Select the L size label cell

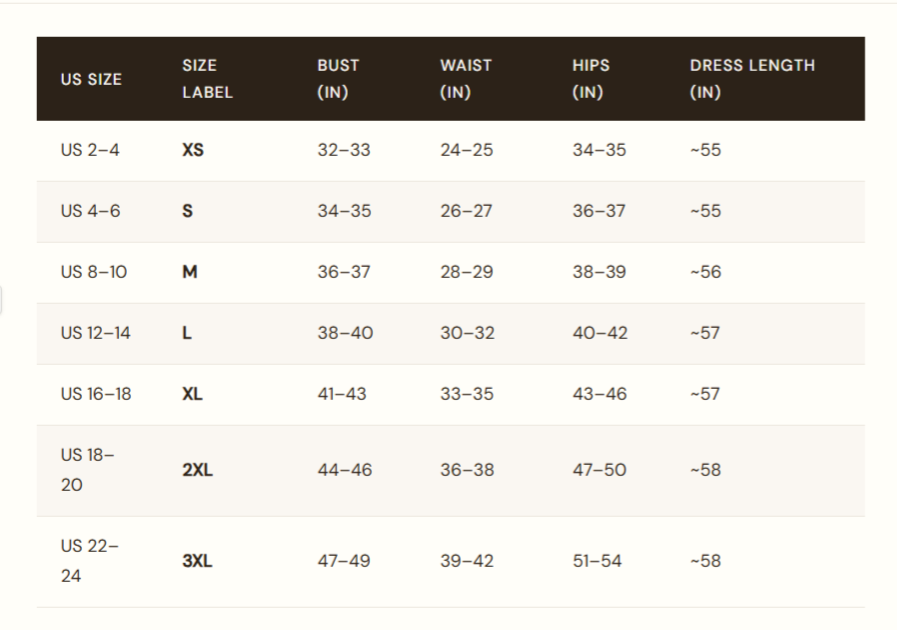[187, 333]
